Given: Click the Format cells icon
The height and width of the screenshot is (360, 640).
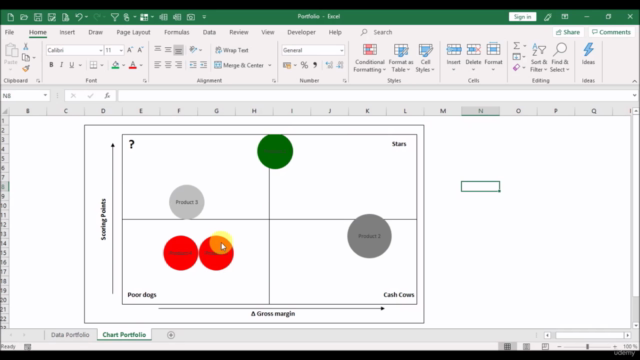Looking at the screenshot, I should 493,50.
